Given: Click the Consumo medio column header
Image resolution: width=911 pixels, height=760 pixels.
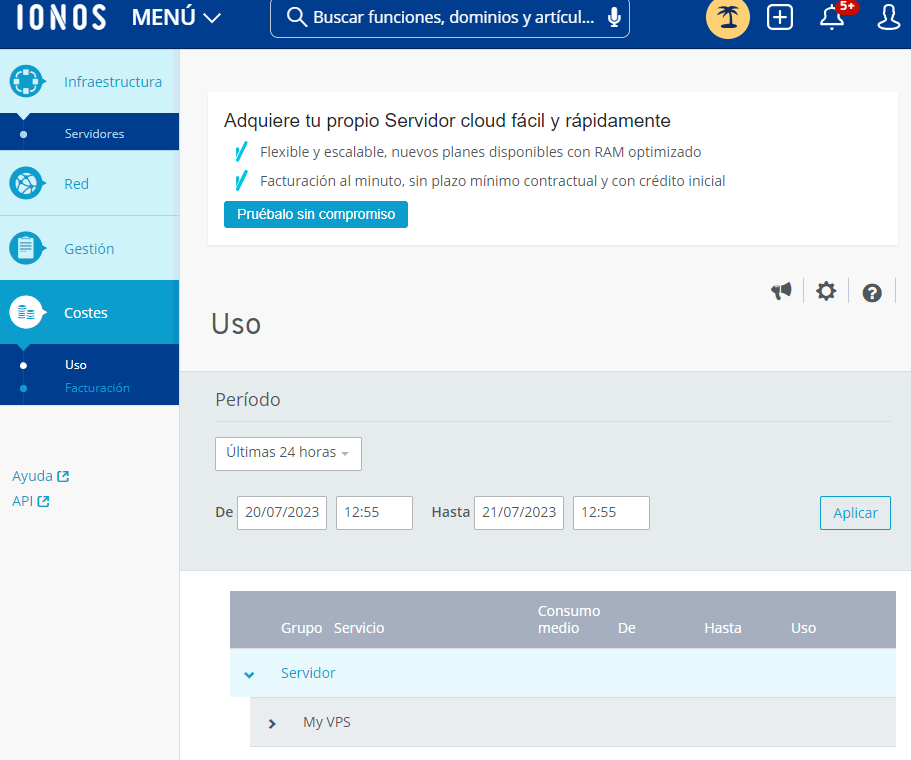Looking at the screenshot, I should click(569, 619).
